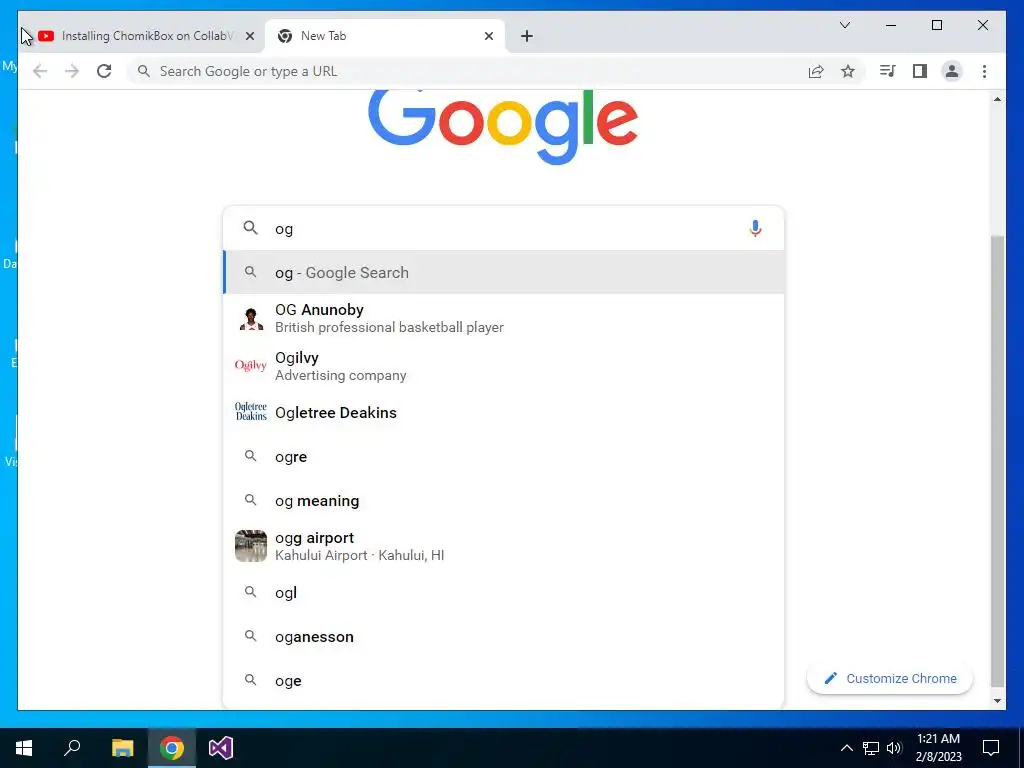1024x768 pixels.
Task: Choose the ogl suggestion
Action: pyautogui.click(x=503, y=592)
